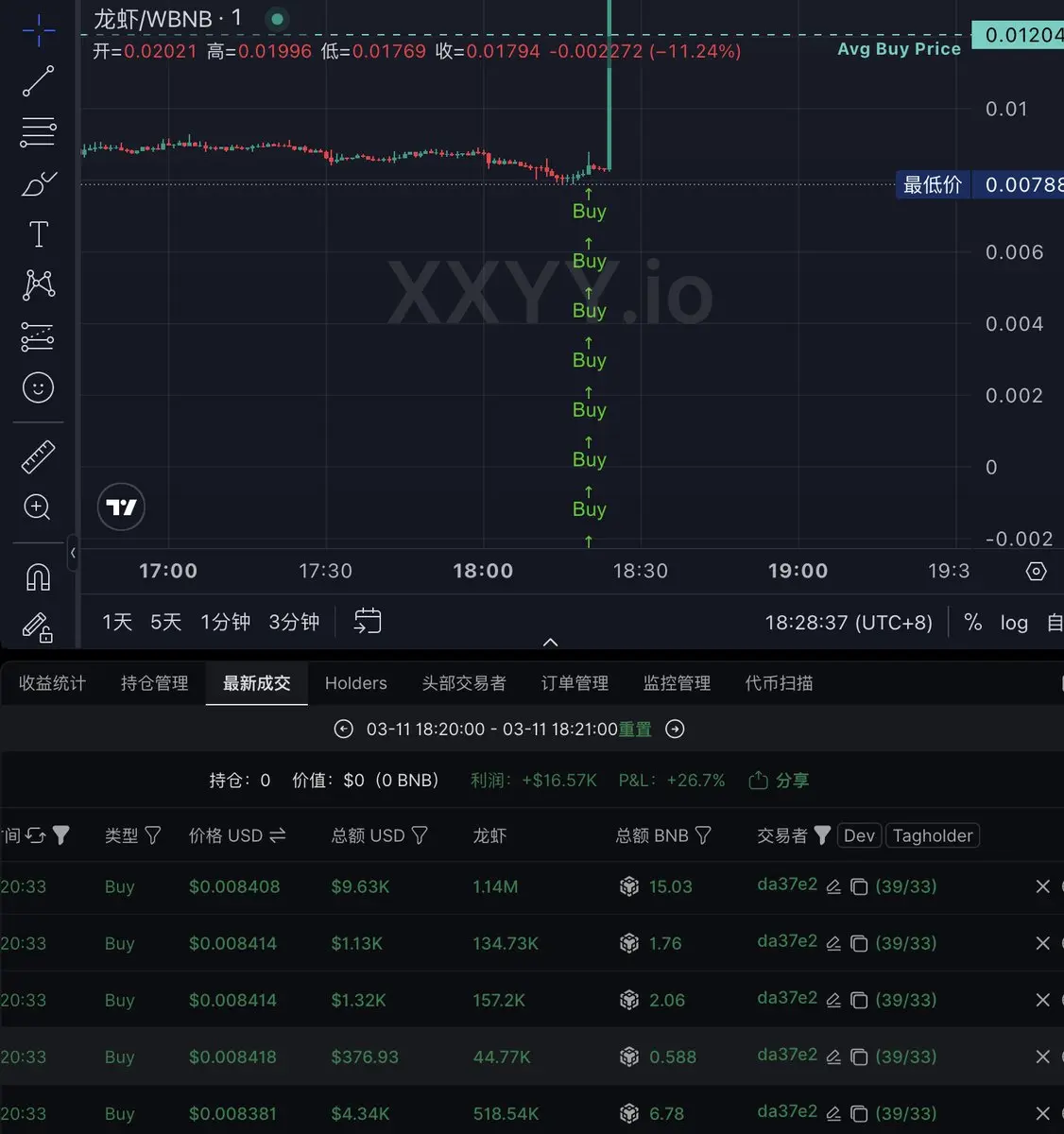Viewport: 1064px width, 1134px height.
Task: Set chart range to 1分钟
Action: coord(225,622)
